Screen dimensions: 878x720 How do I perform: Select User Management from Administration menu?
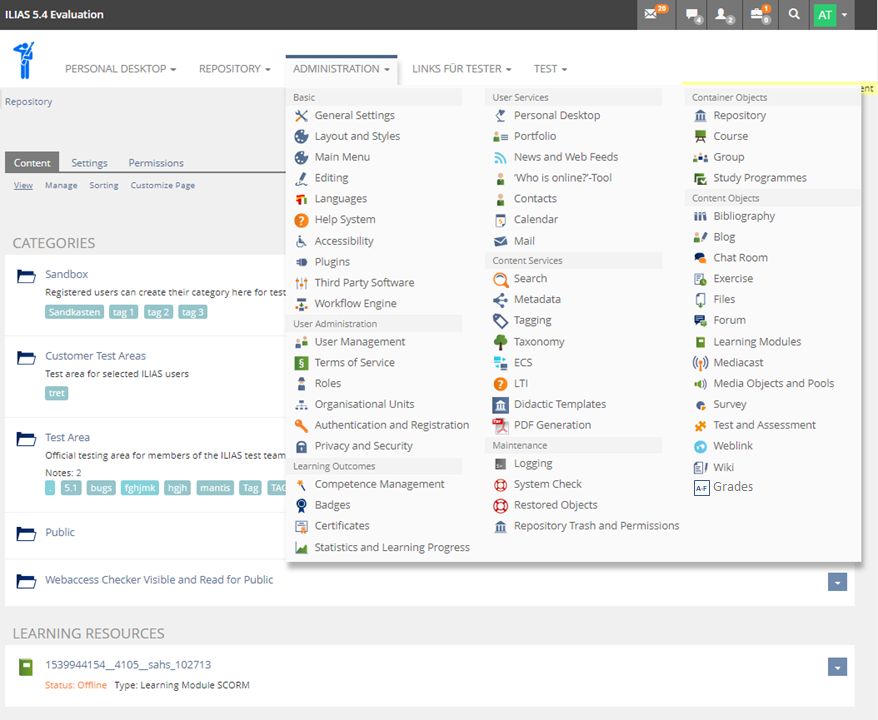click(359, 342)
